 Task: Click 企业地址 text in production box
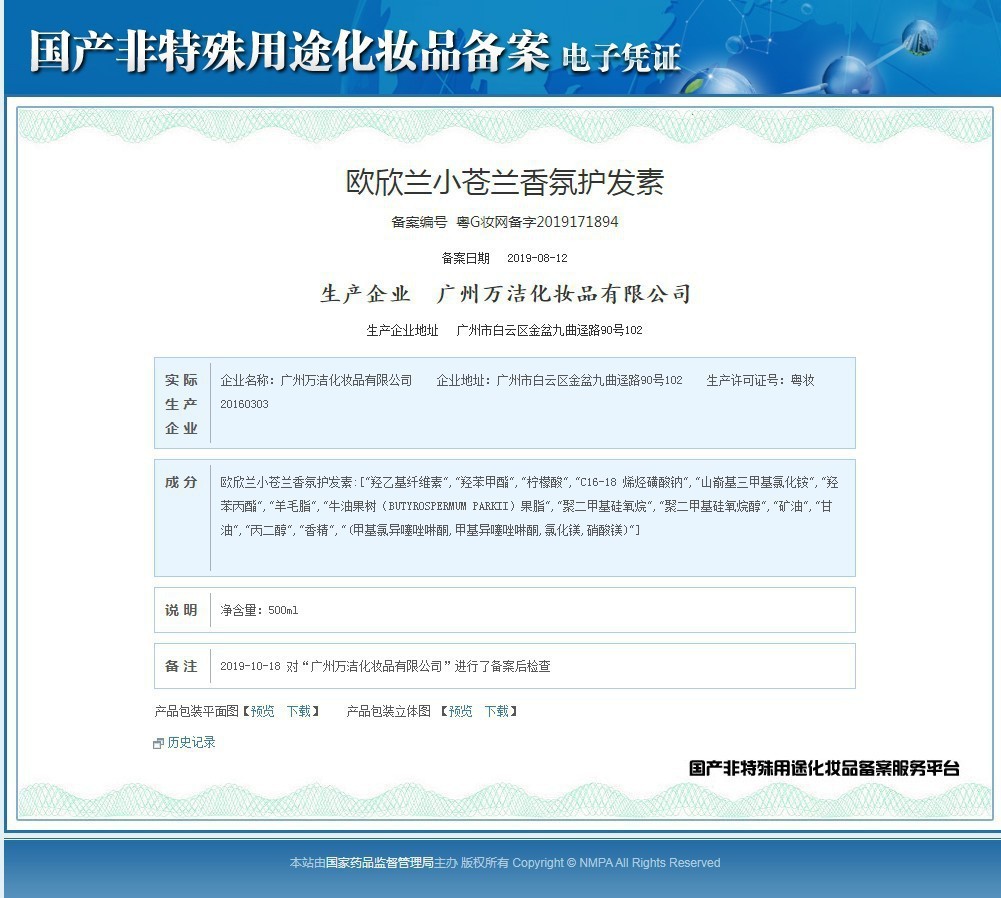click(x=559, y=380)
